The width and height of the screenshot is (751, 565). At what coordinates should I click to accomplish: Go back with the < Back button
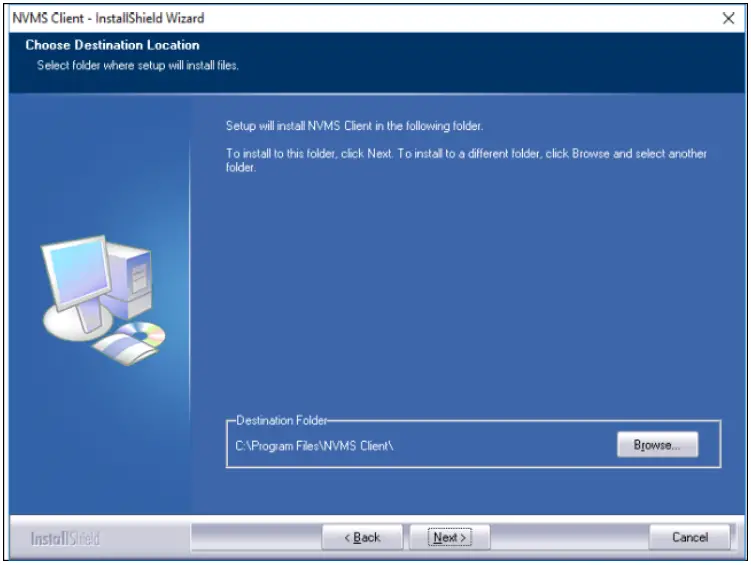[362, 537]
